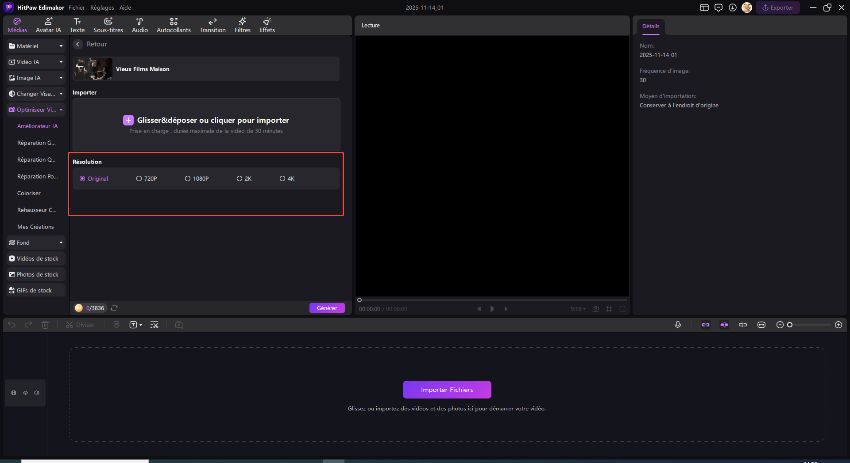850x463 pixels.
Task: Click the credits coin counter
Action: tap(90, 308)
